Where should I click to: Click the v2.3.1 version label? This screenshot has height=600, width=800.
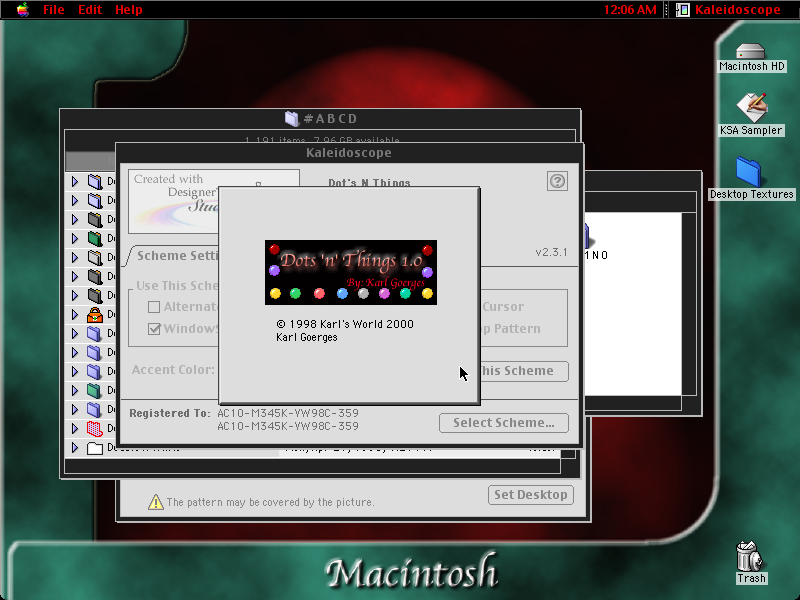pos(552,252)
